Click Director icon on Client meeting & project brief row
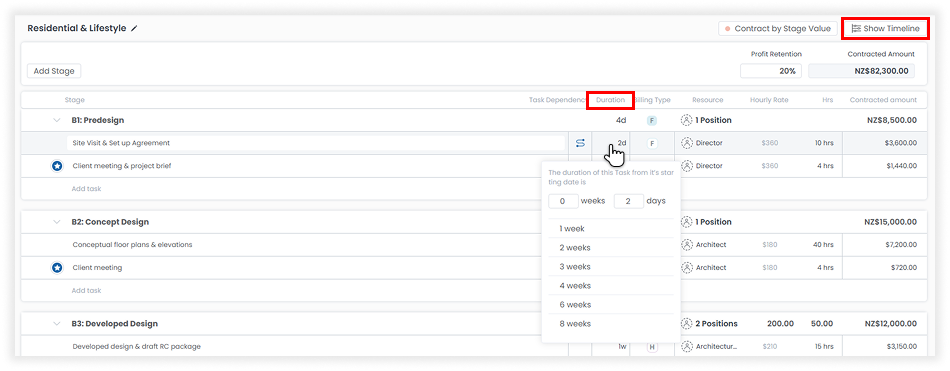 686,165
